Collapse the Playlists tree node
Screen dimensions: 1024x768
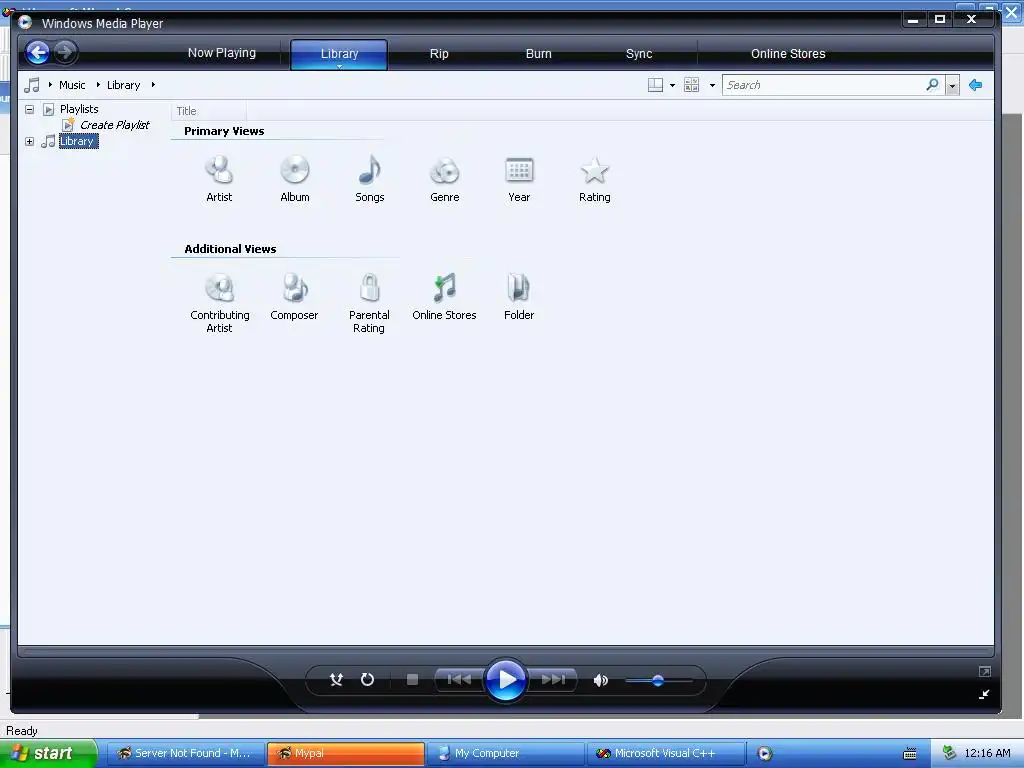(29, 109)
